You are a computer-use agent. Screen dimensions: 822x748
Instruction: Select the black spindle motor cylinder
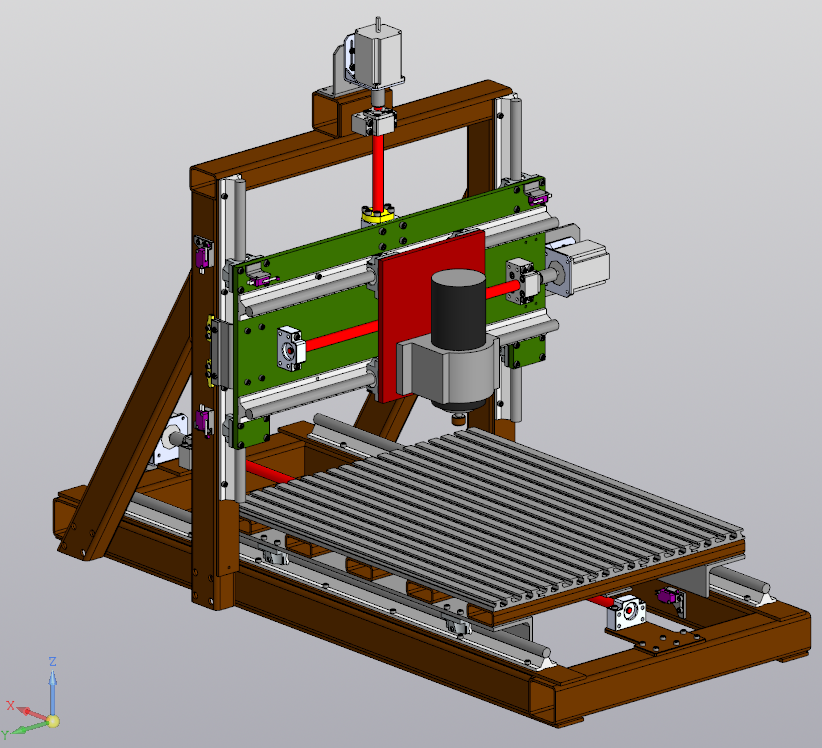coord(458,310)
